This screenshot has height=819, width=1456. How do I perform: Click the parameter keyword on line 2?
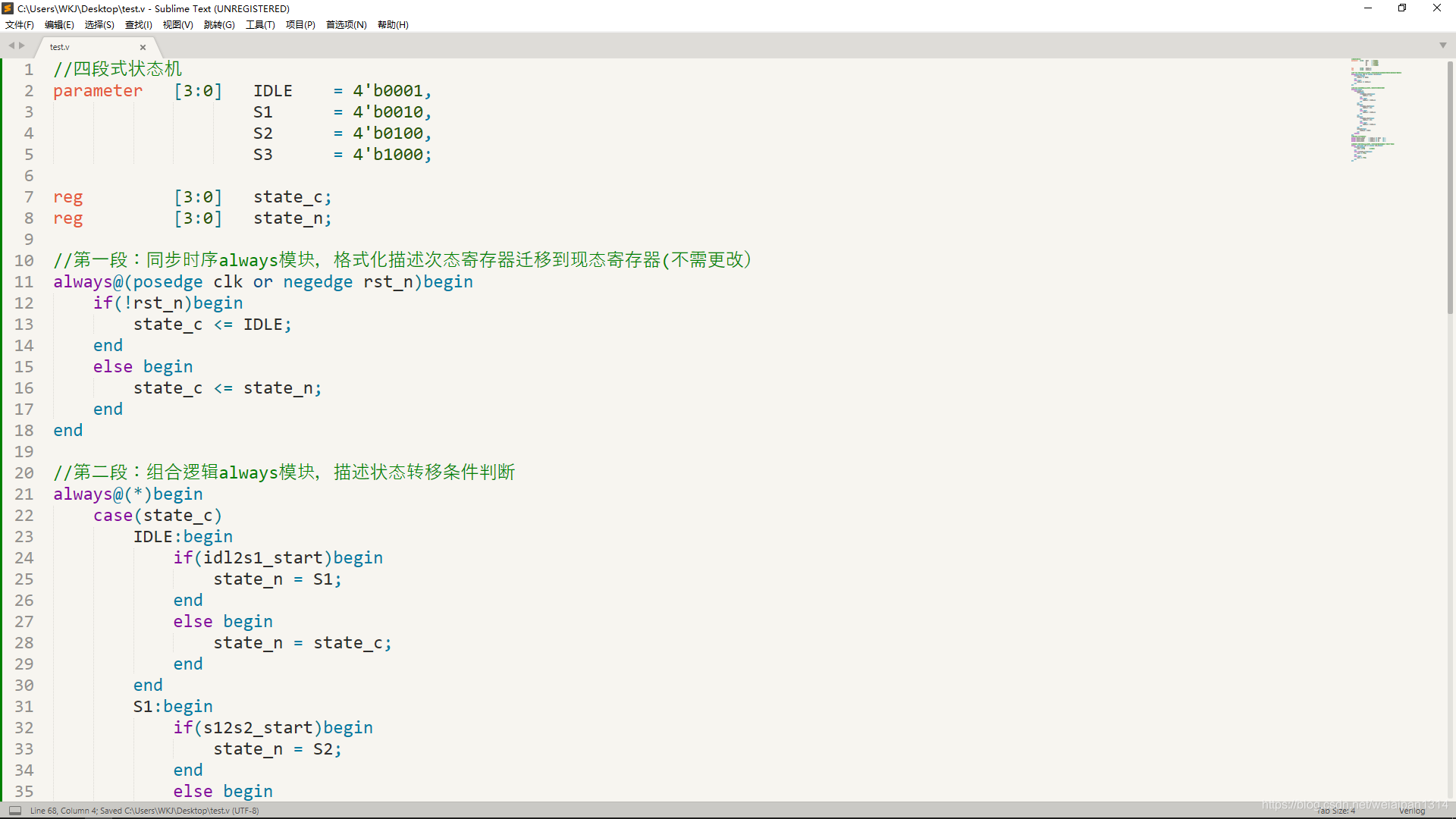point(98,91)
